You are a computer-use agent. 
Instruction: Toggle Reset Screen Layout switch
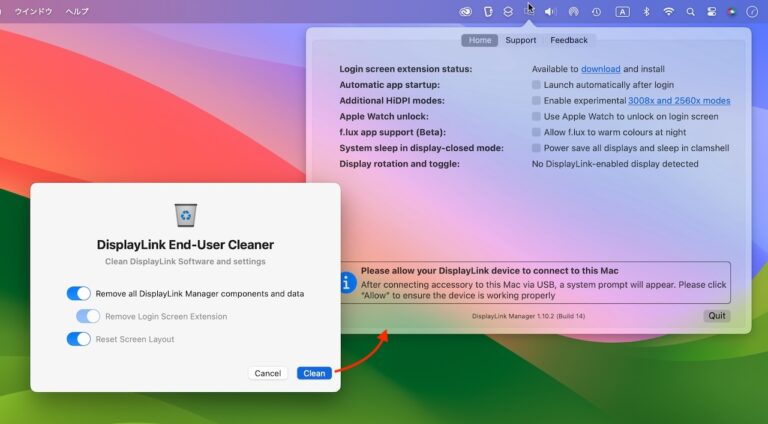(x=78, y=339)
